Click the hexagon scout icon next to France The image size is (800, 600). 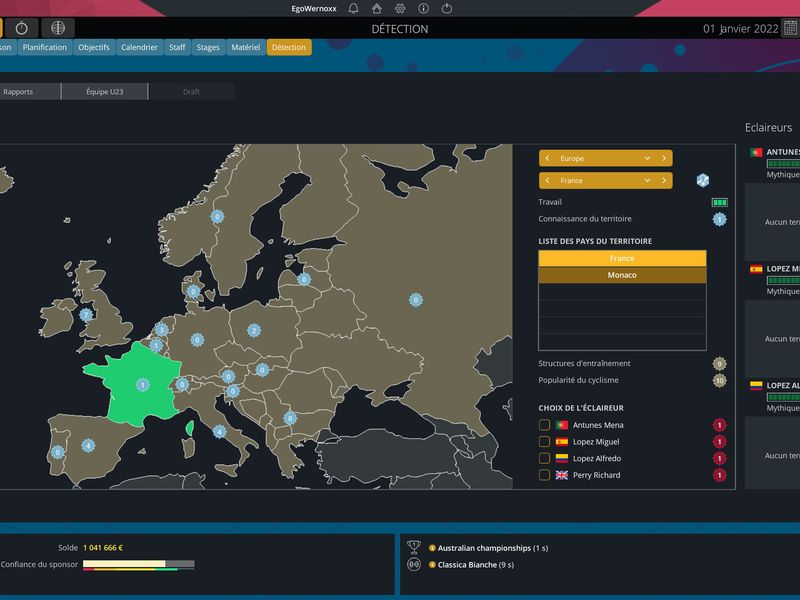[x=703, y=180]
